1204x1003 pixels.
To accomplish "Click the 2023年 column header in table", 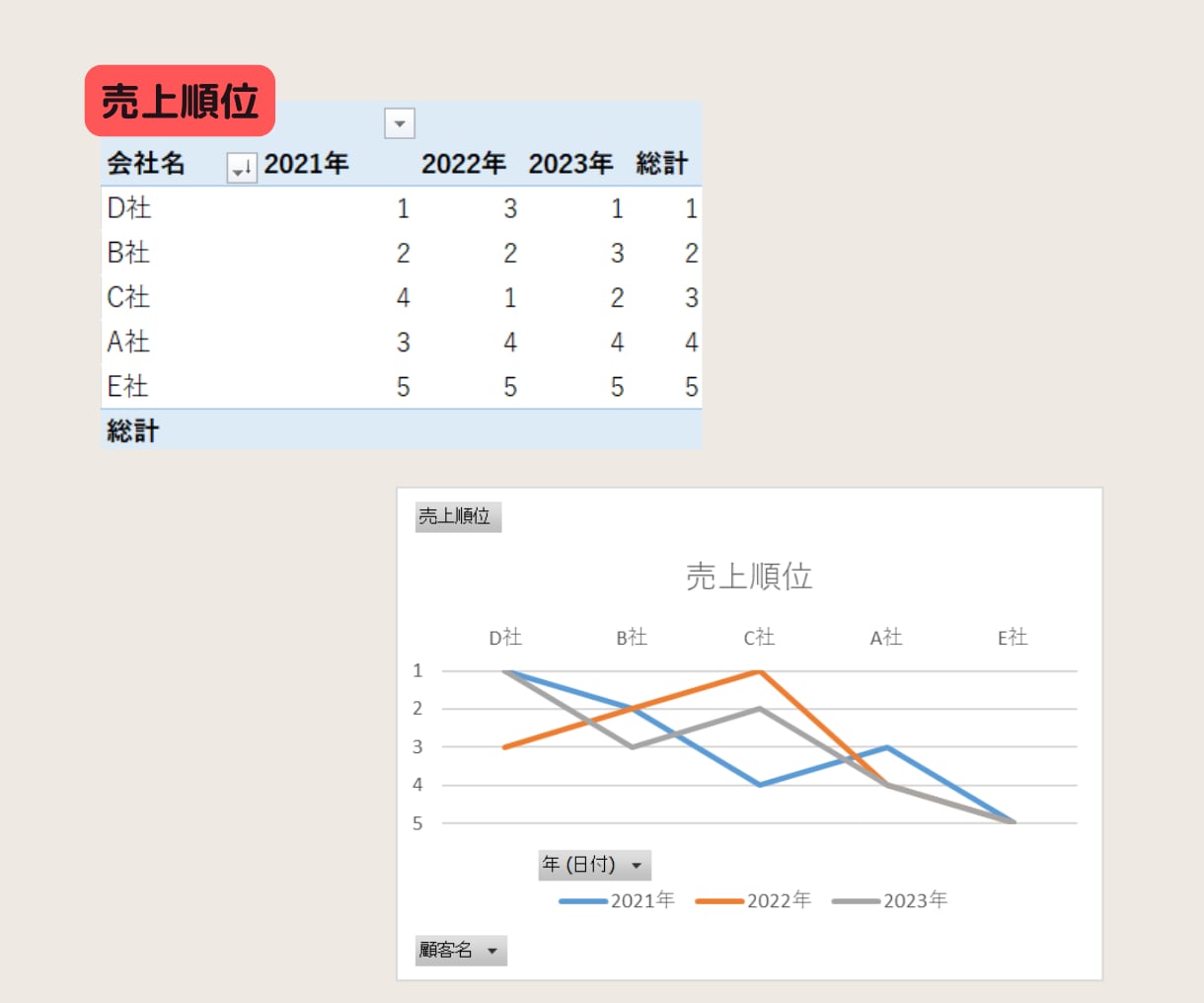I will coord(570,164).
